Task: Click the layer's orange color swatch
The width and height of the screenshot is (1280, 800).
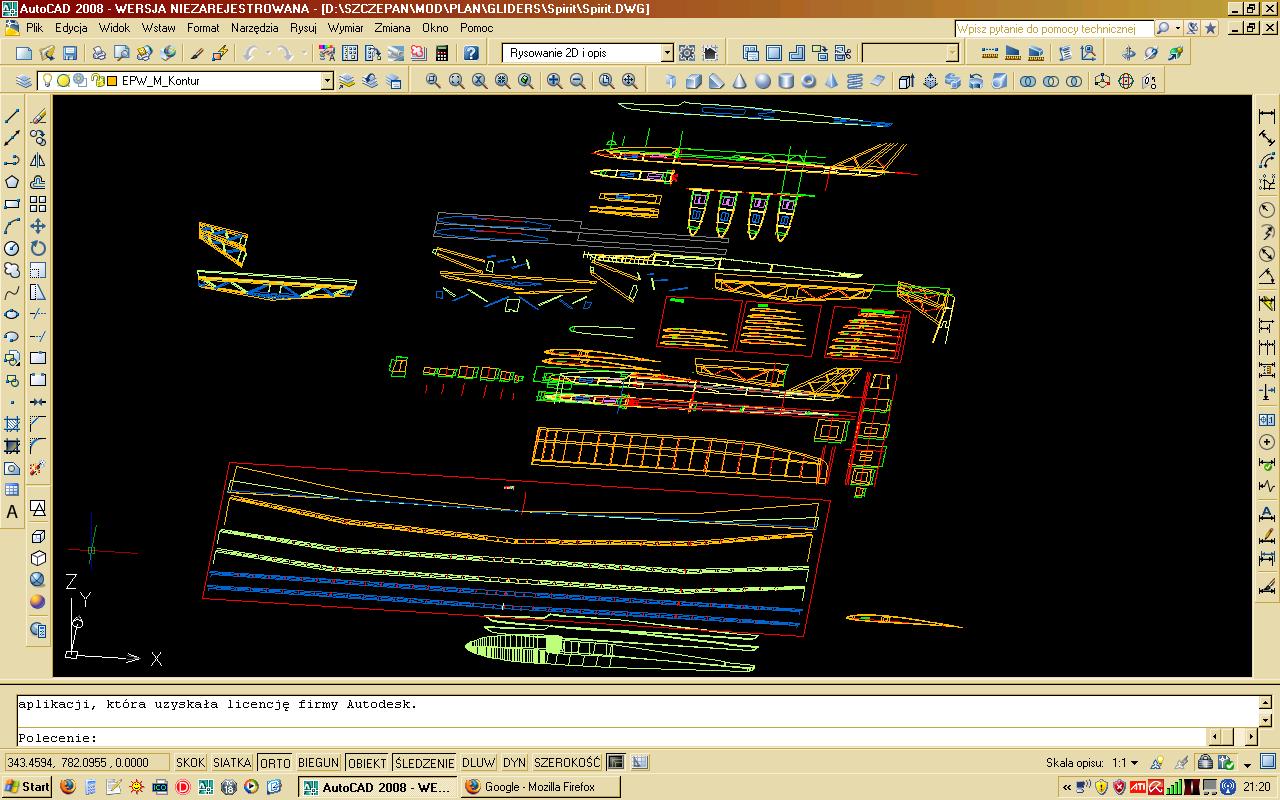Action: coord(112,81)
